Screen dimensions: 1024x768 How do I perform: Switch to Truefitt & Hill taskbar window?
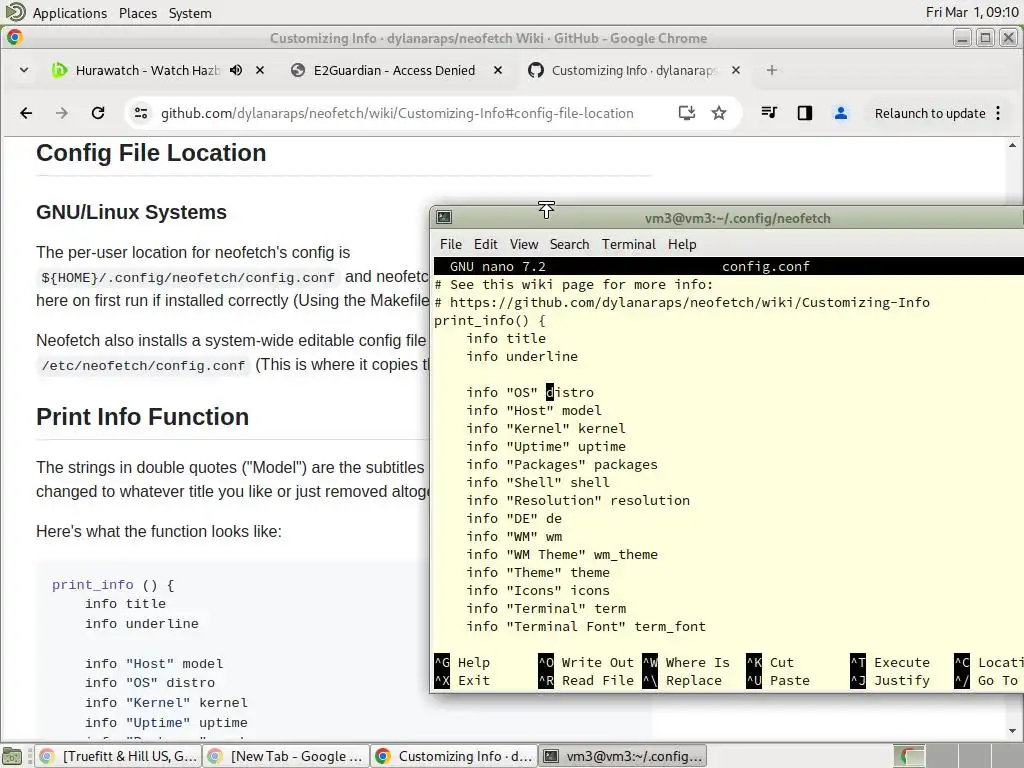(118, 756)
